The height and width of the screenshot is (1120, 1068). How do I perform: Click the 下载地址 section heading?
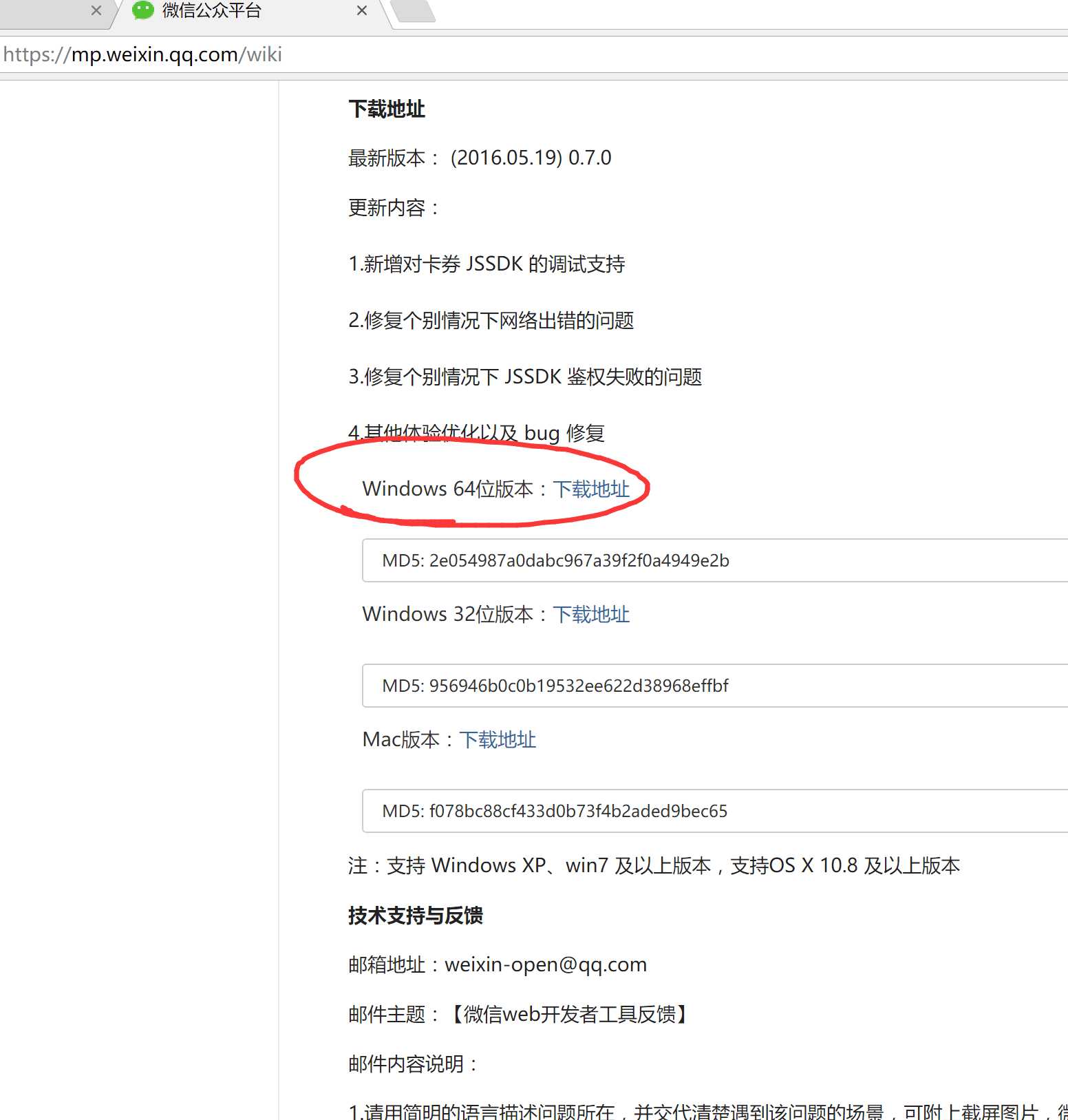click(x=387, y=109)
